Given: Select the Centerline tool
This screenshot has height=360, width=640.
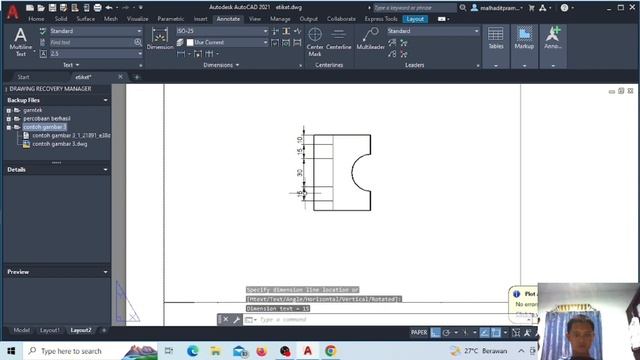Looking at the screenshot, I should pos(338,39).
